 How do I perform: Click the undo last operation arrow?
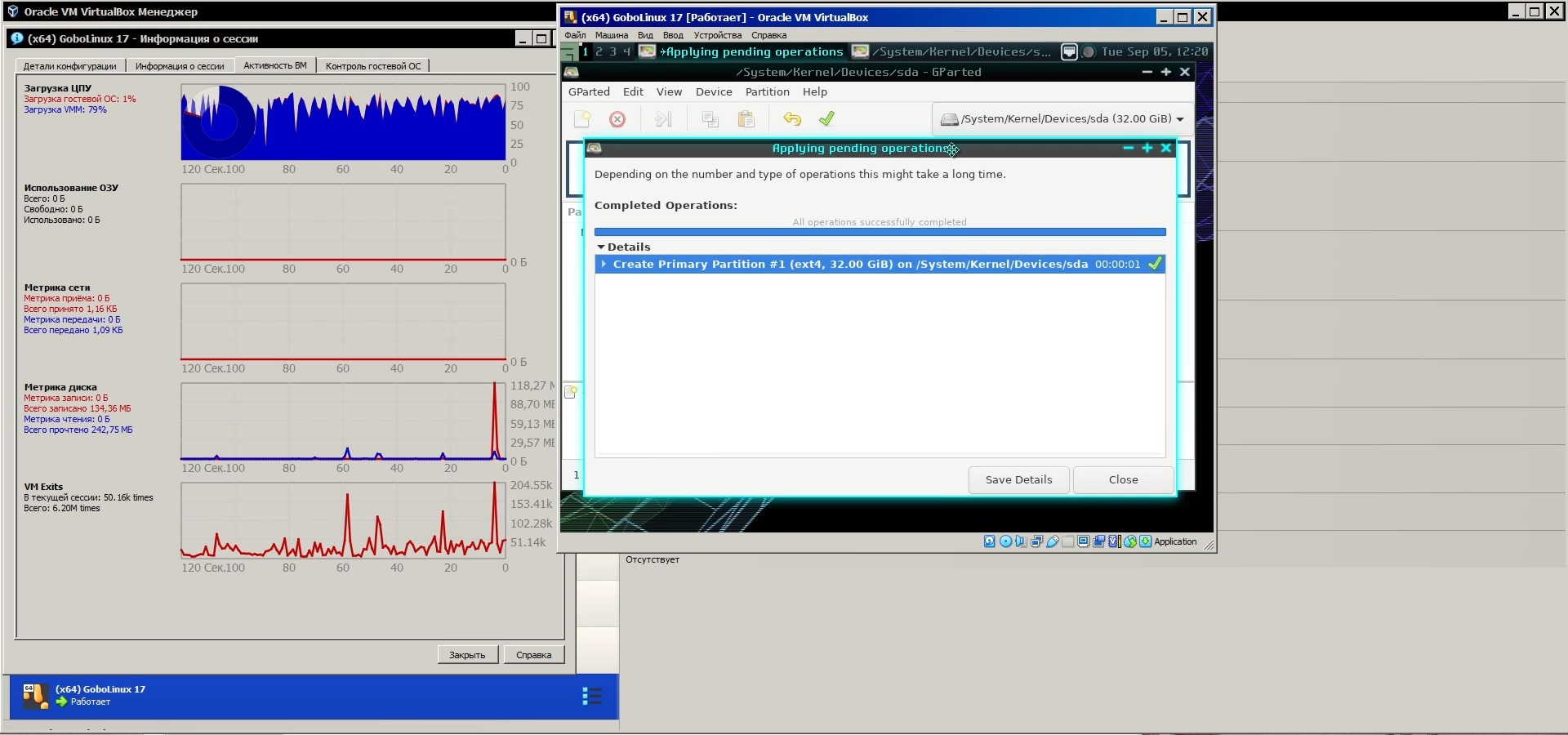(791, 119)
